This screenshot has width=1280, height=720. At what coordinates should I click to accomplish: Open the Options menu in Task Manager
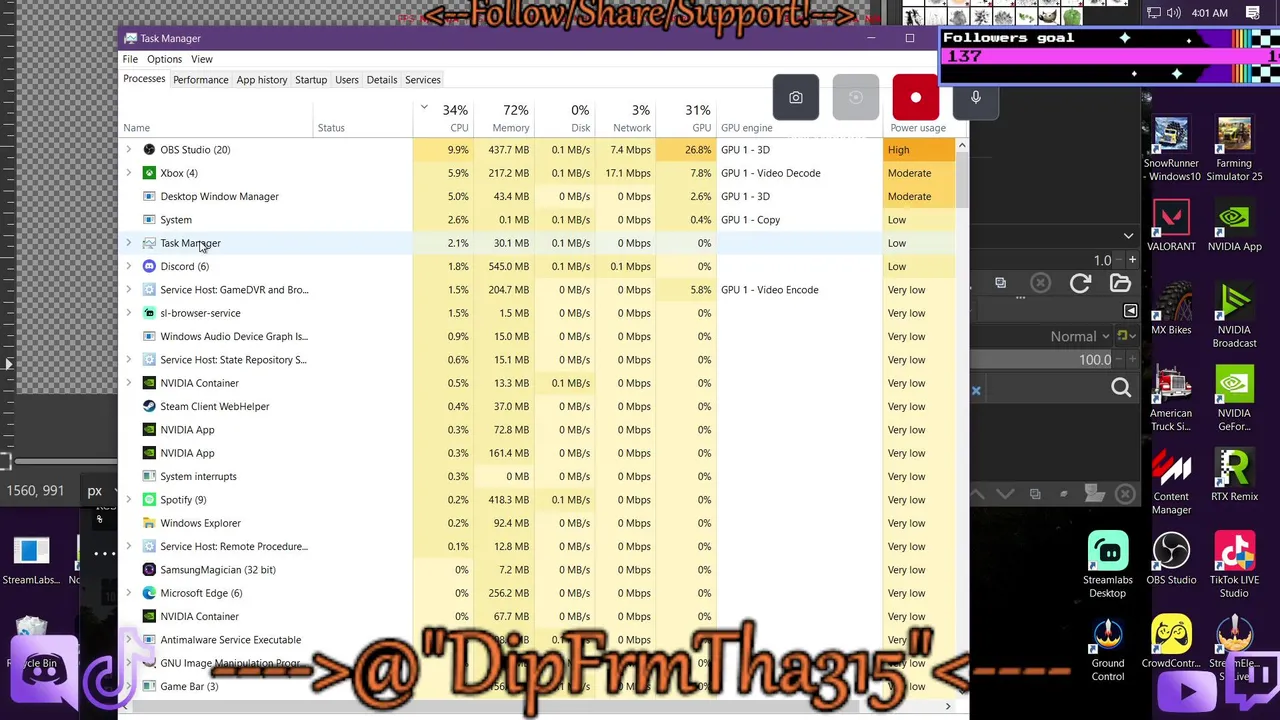[164, 59]
